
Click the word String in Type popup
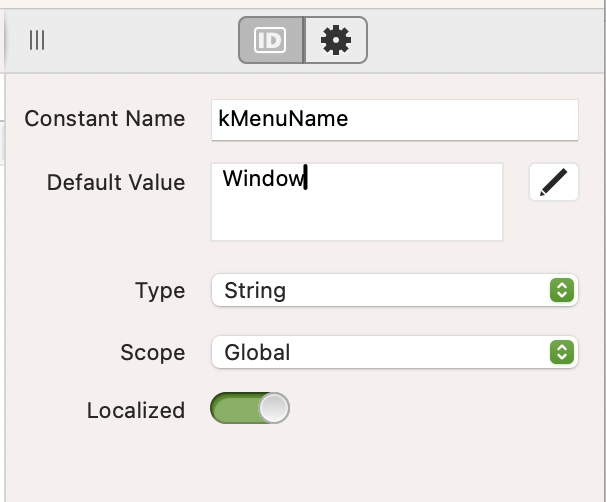pos(255,291)
